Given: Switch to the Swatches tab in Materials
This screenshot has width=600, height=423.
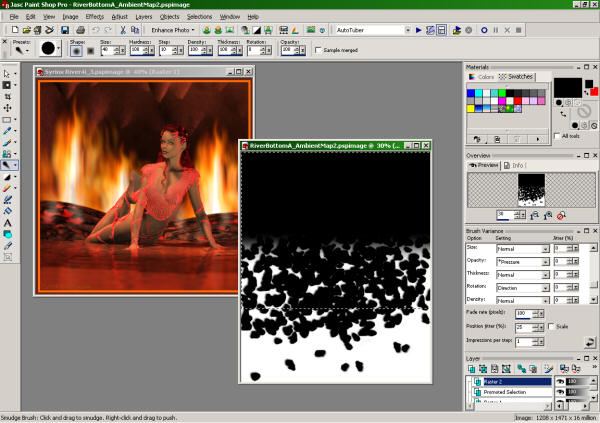Looking at the screenshot, I should [516, 77].
